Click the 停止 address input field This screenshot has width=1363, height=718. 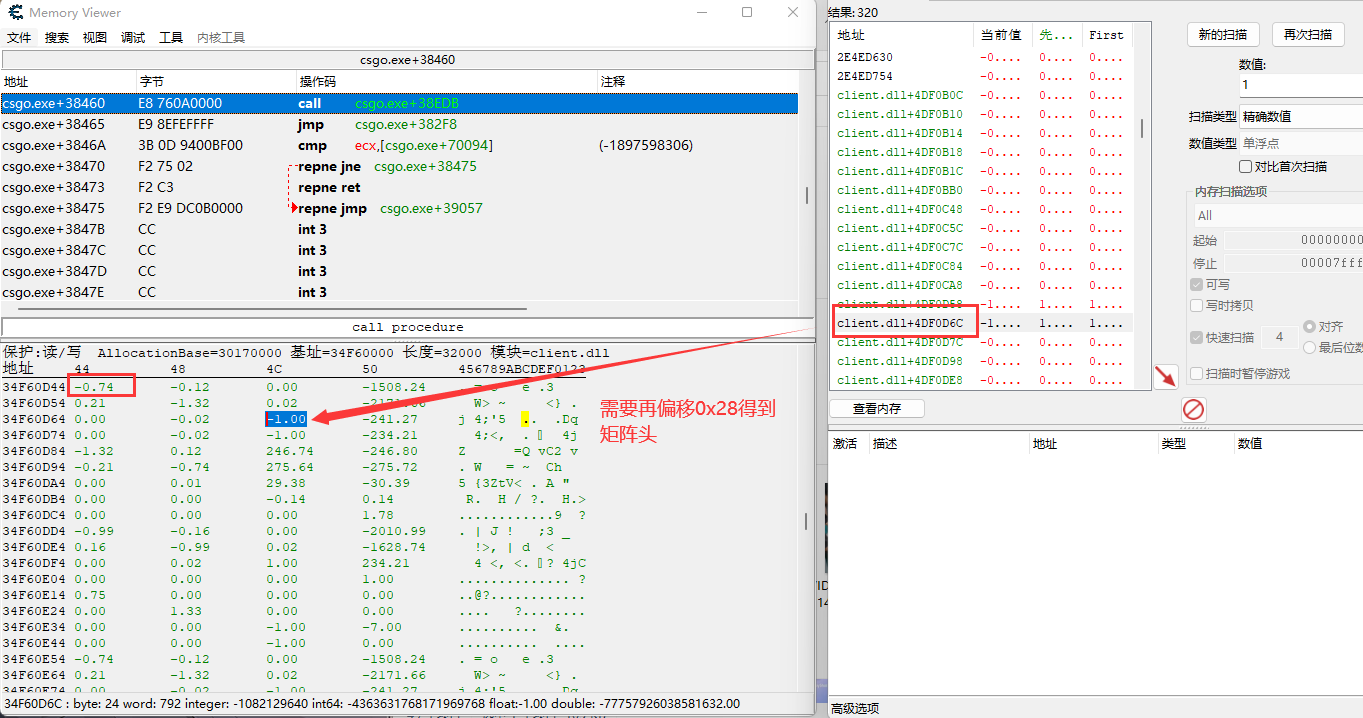(1294, 263)
